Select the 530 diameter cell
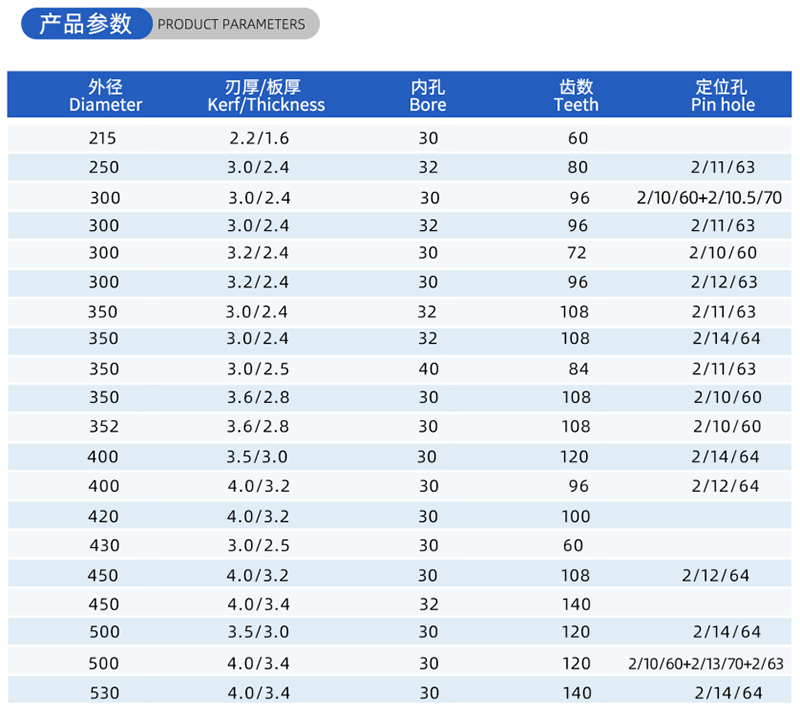800x718 pixels. pos(103,693)
